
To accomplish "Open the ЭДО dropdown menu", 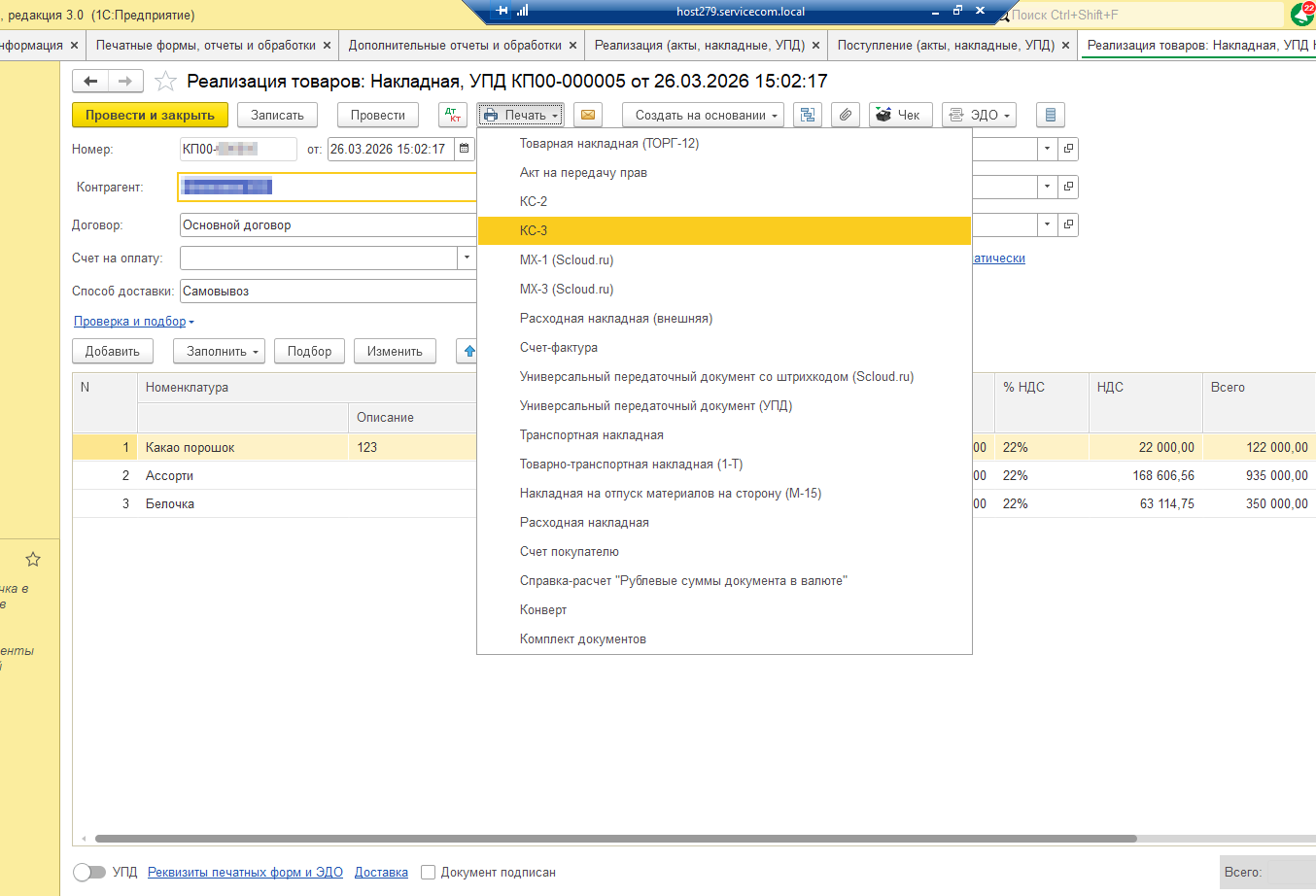I will [x=979, y=115].
